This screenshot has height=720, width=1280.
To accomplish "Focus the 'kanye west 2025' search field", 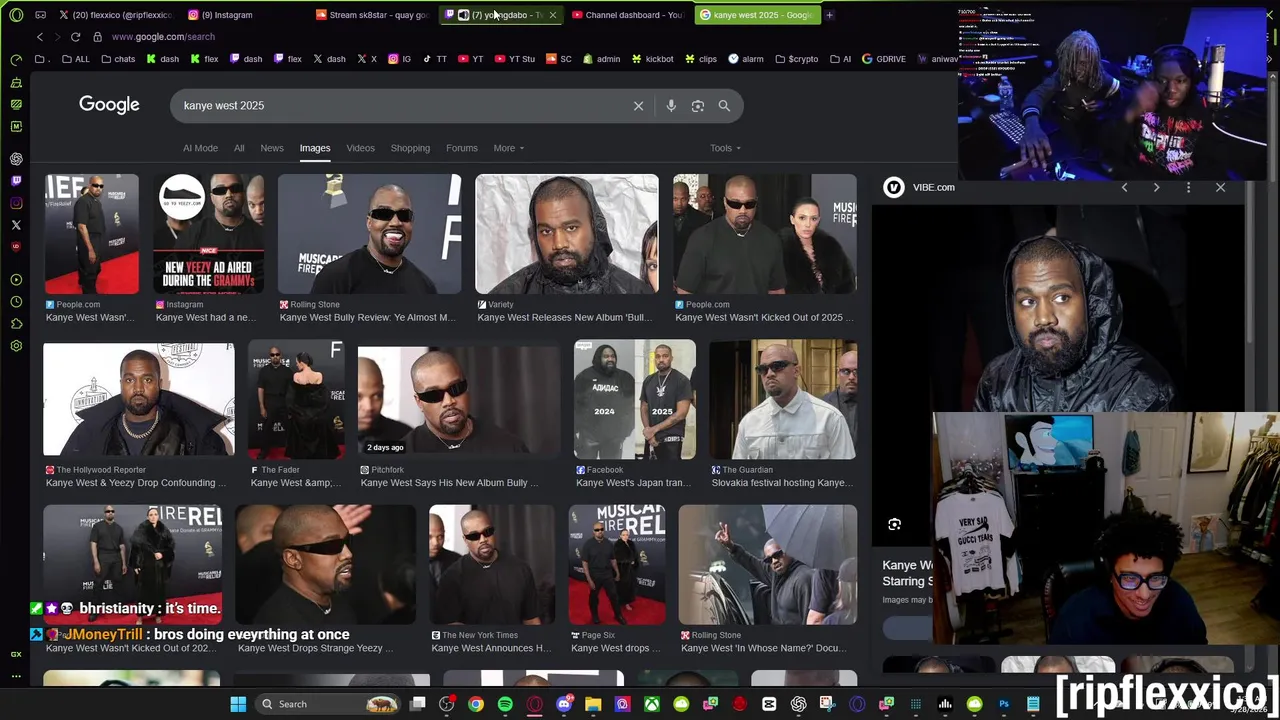I will (x=400, y=106).
